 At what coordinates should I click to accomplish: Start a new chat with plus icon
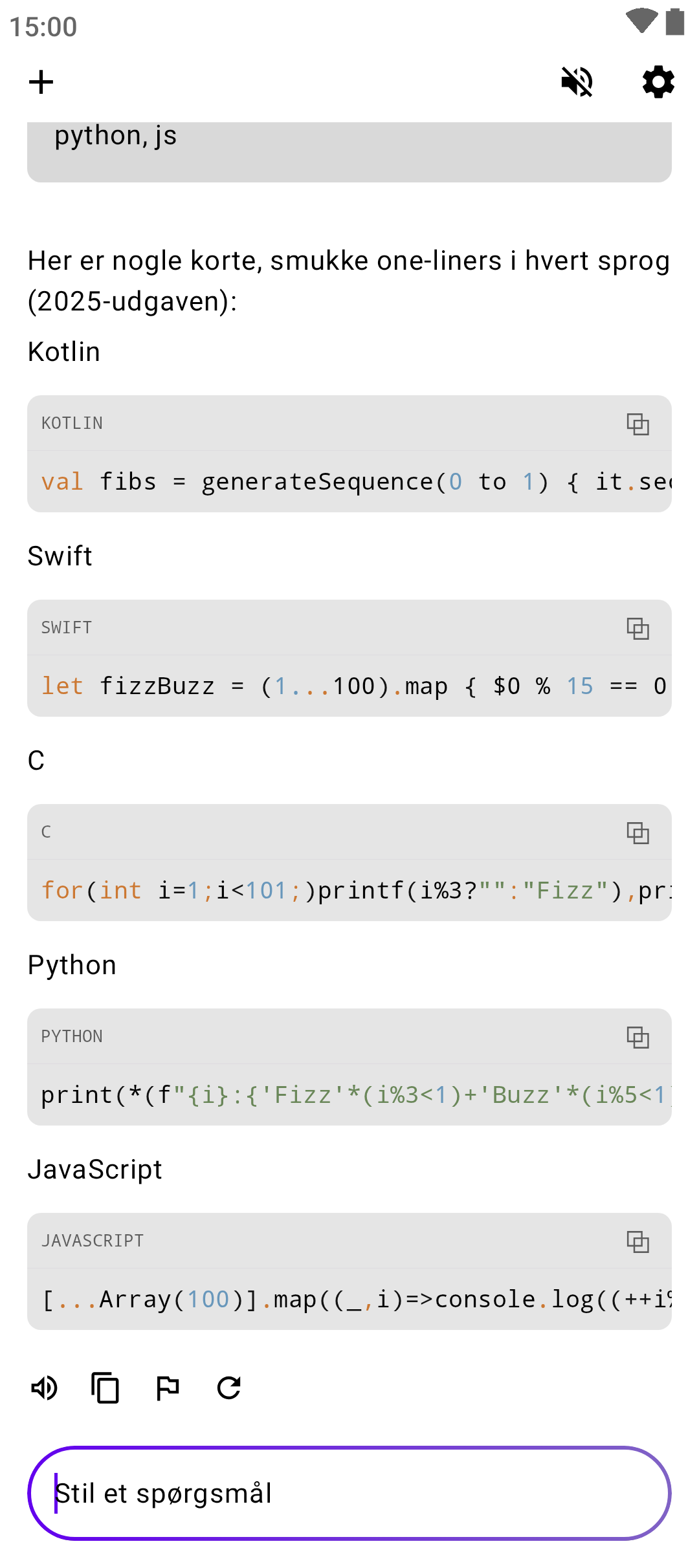click(41, 82)
